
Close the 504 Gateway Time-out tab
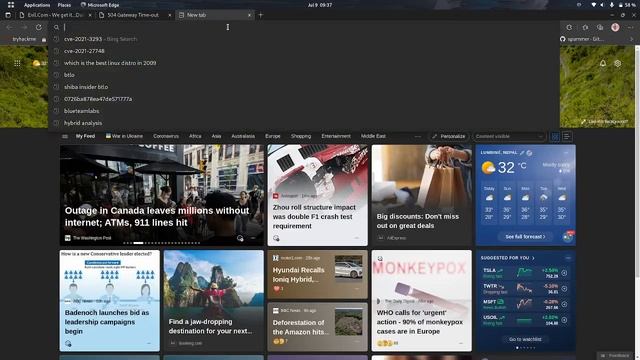tap(170, 15)
